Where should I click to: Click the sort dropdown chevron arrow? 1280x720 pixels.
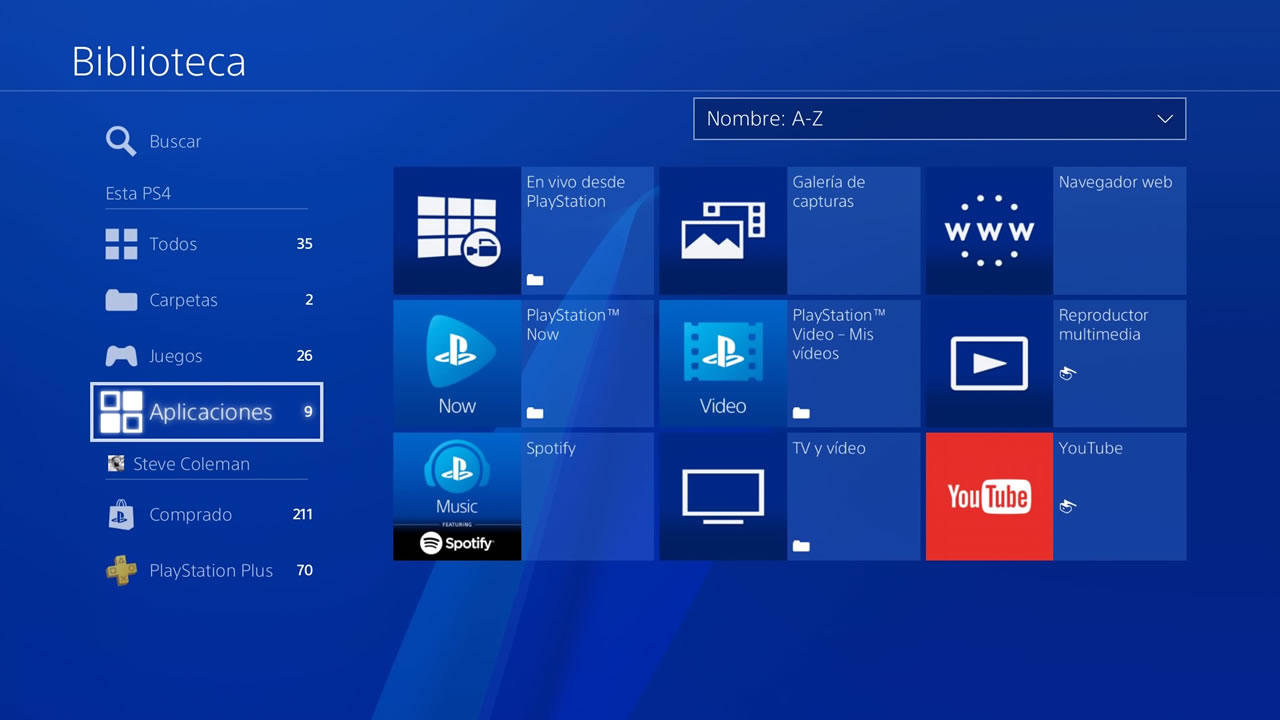tap(1164, 119)
